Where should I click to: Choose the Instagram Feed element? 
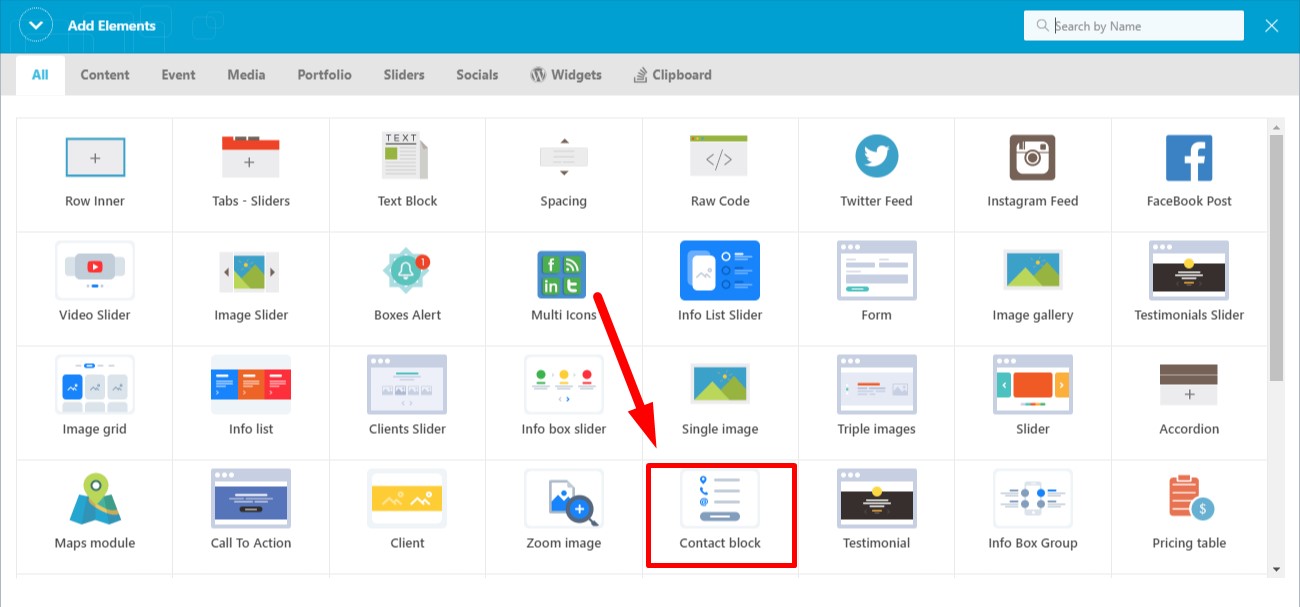click(x=1032, y=172)
